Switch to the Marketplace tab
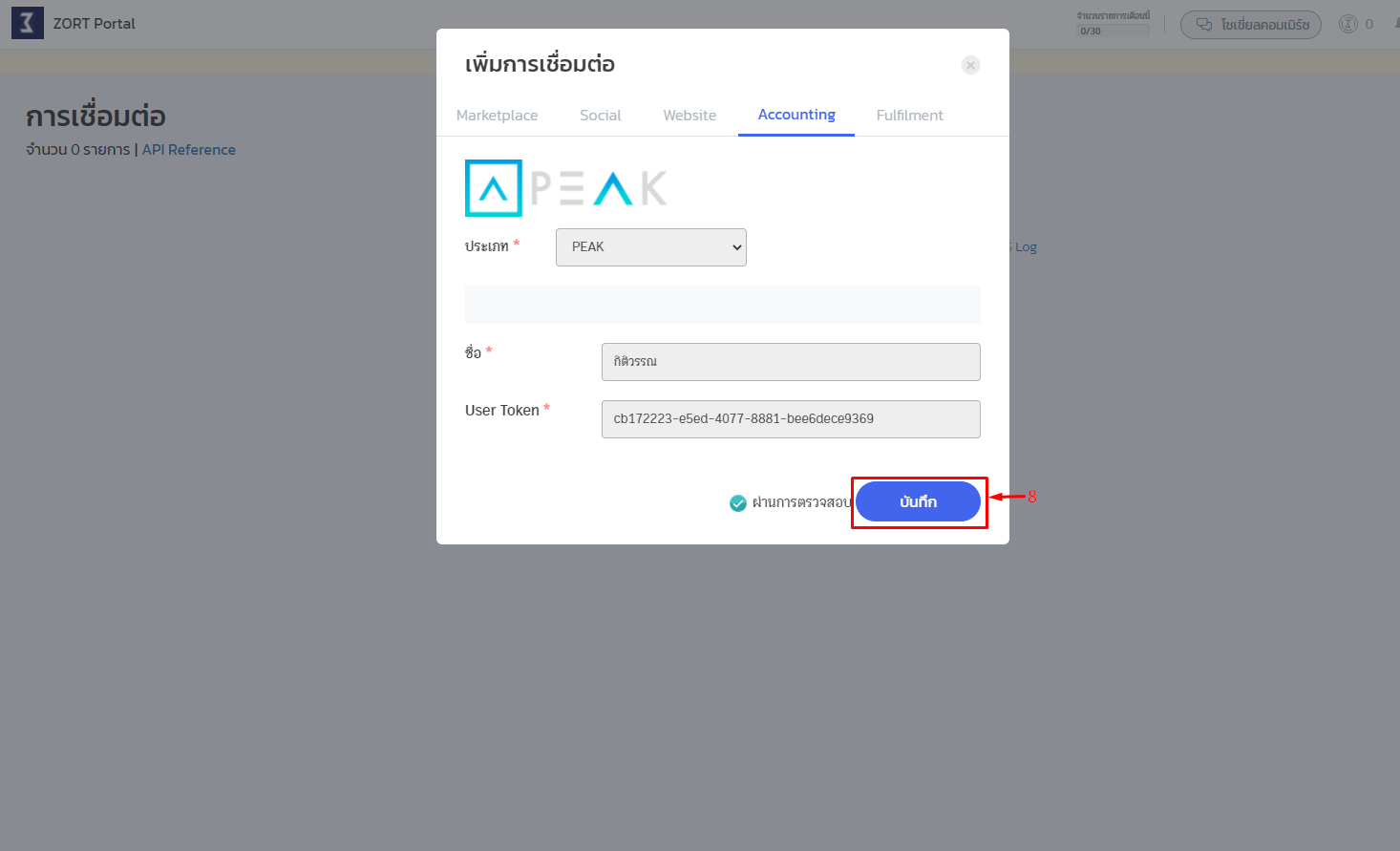Screen dimensions: 1400x851 497,116
